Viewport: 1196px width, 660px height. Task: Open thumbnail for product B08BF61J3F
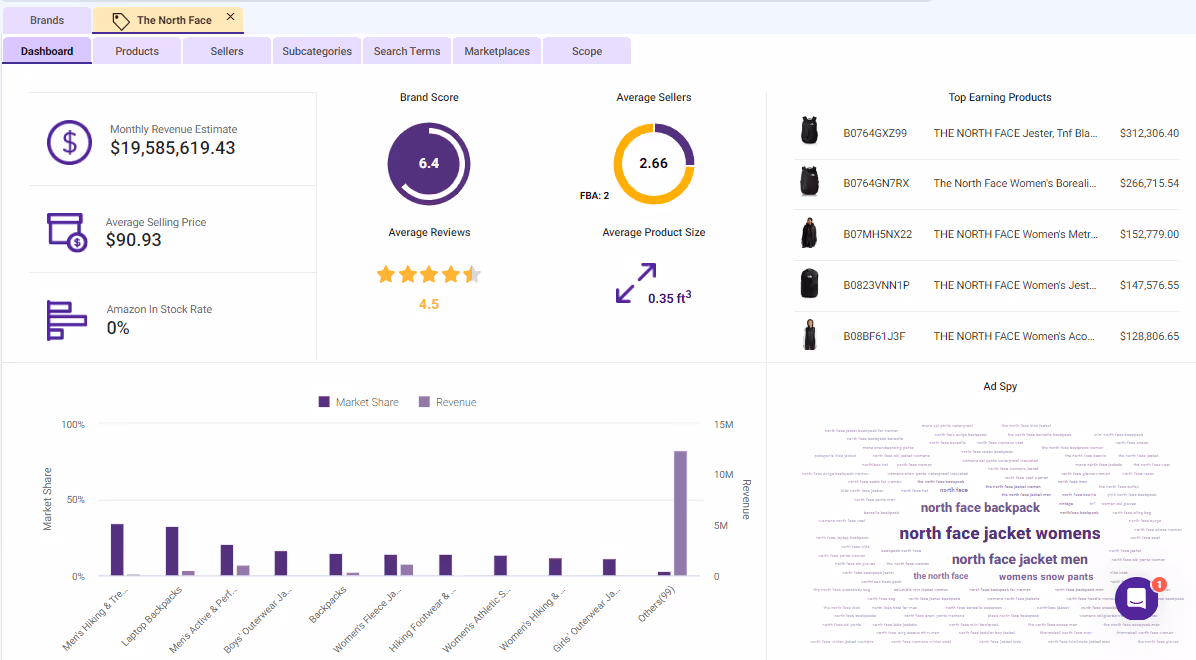tap(810, 335)
